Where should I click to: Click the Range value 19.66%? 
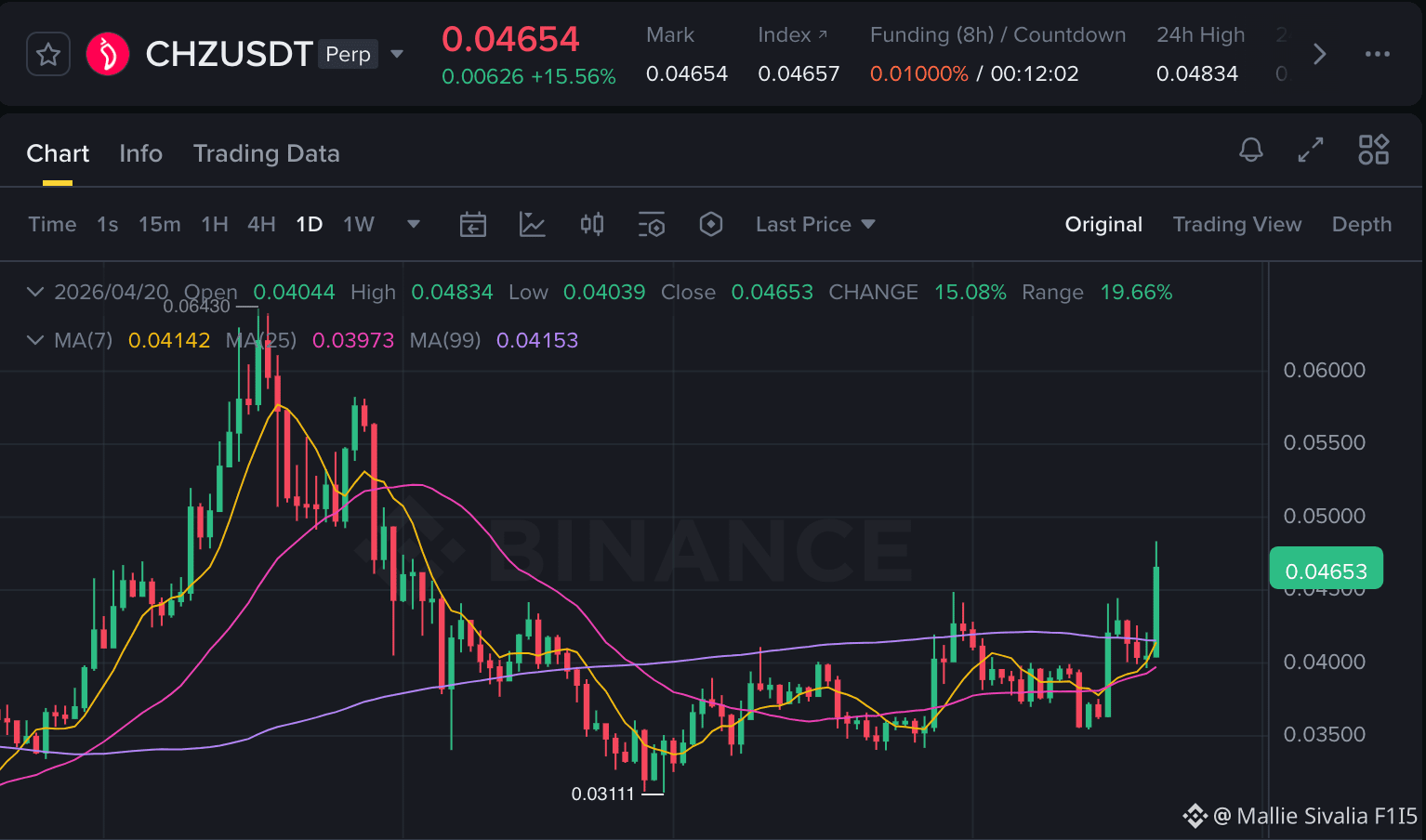tap(1137, 292)
